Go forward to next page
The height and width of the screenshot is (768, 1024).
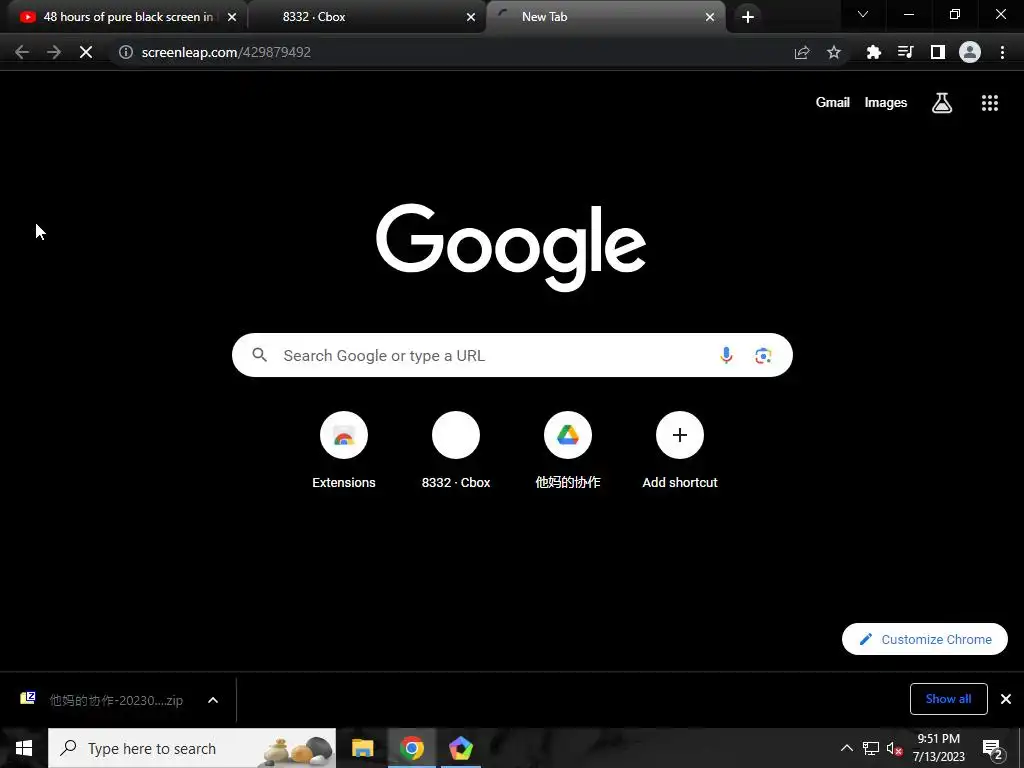54,52
